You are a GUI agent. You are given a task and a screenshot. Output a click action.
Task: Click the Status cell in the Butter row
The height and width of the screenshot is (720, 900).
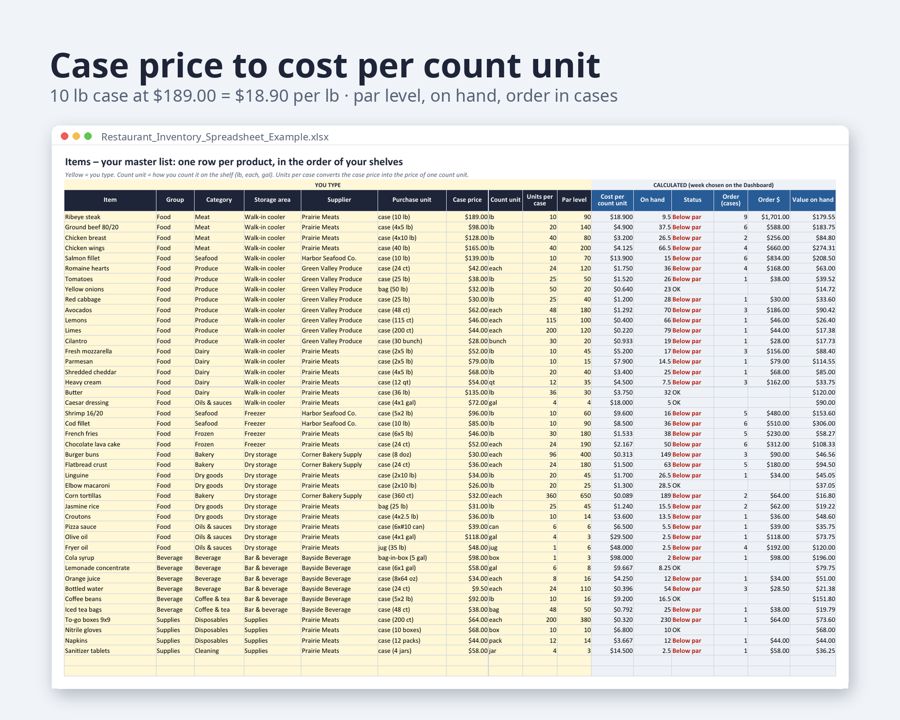[x=692, y=393]
